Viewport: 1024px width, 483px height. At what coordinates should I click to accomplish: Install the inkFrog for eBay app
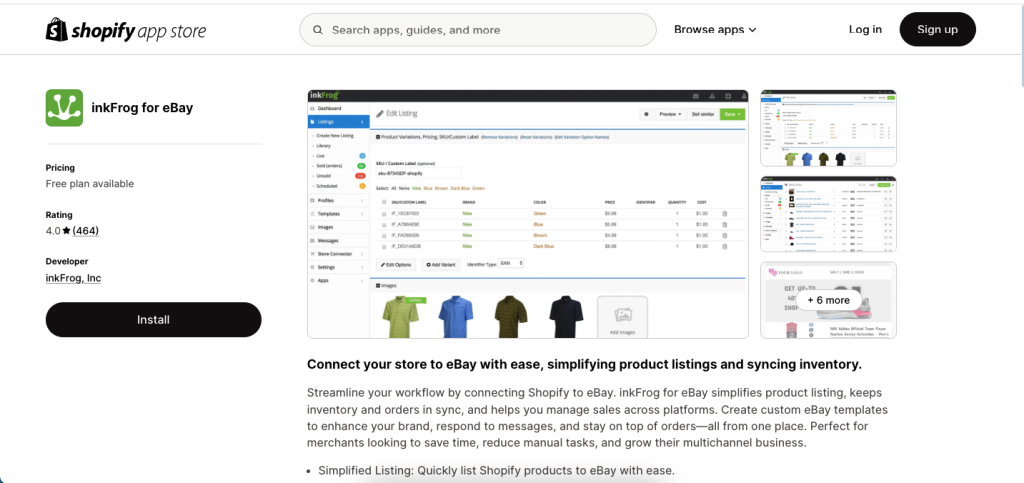(153, 320)
